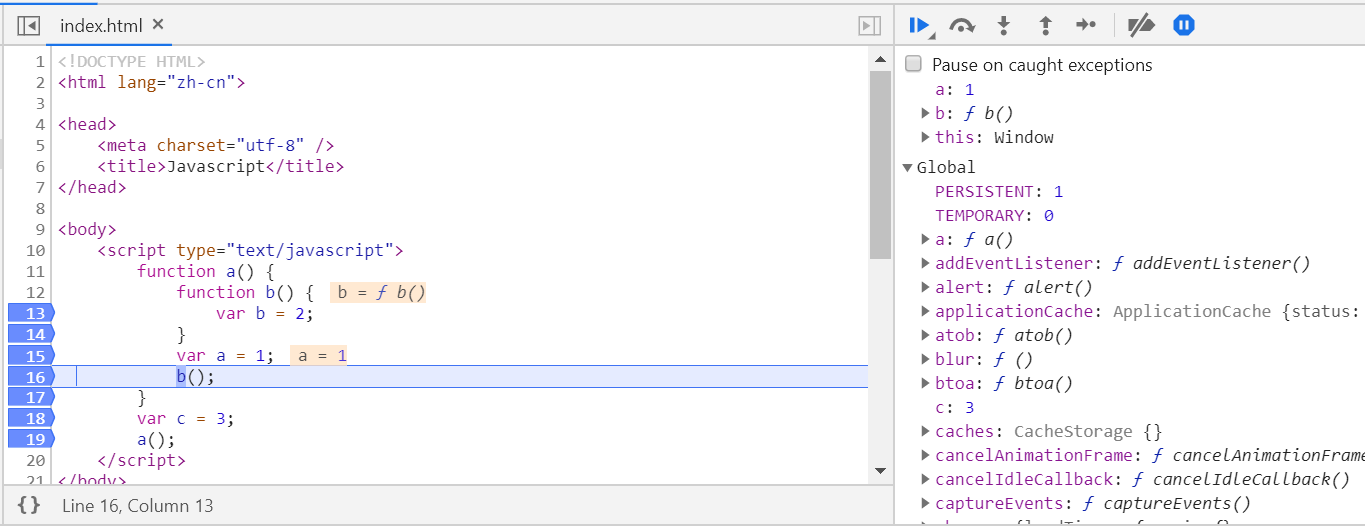Click line number 12 gutter
Viewport: 1365px width, 526px height.
pyautogui.click(x=34, y=292)
